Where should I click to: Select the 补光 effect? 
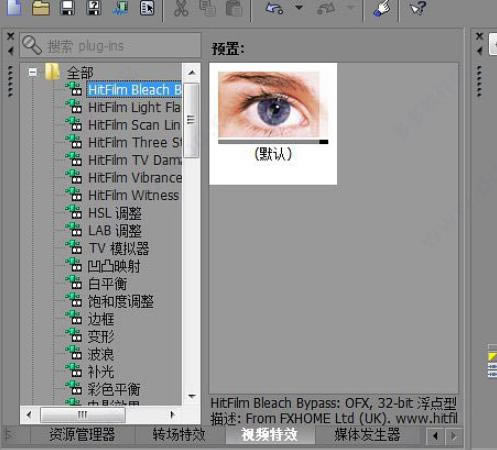click(101, 372)
